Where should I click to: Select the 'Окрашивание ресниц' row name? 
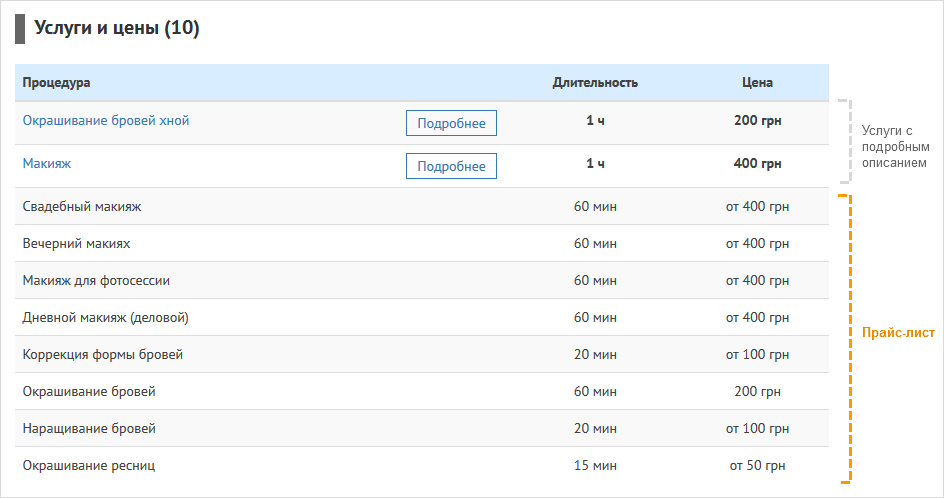coord(89,465)
